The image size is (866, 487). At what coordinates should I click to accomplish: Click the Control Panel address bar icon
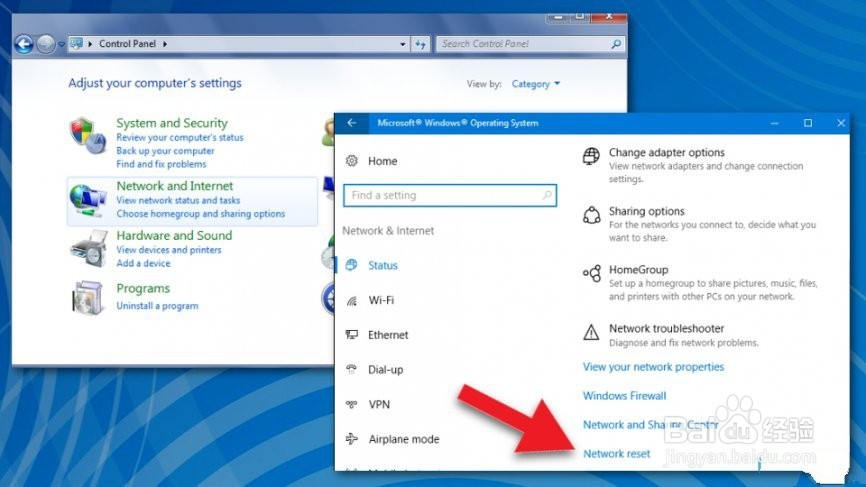[77, 43]
